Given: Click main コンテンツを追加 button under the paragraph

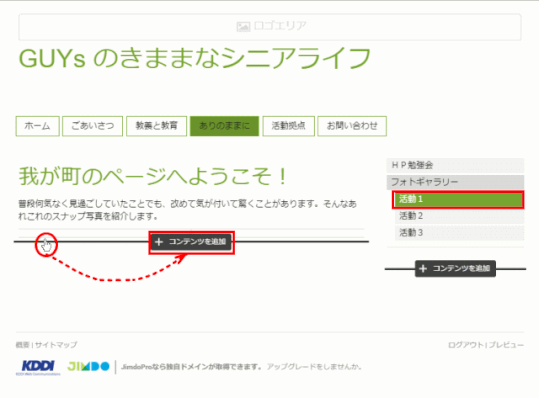Looking at the screenshot, I should coord(191,242).
